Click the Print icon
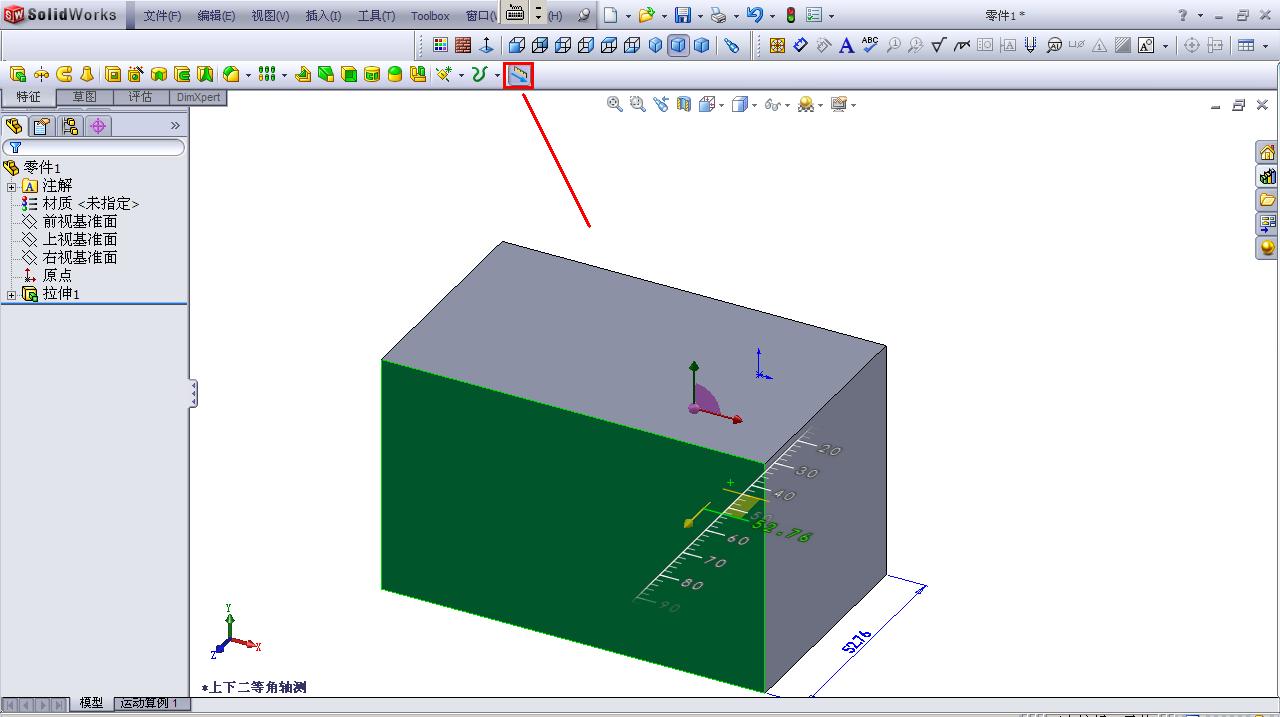Viewport: 1280px width, 717px height. coord(718,15)
